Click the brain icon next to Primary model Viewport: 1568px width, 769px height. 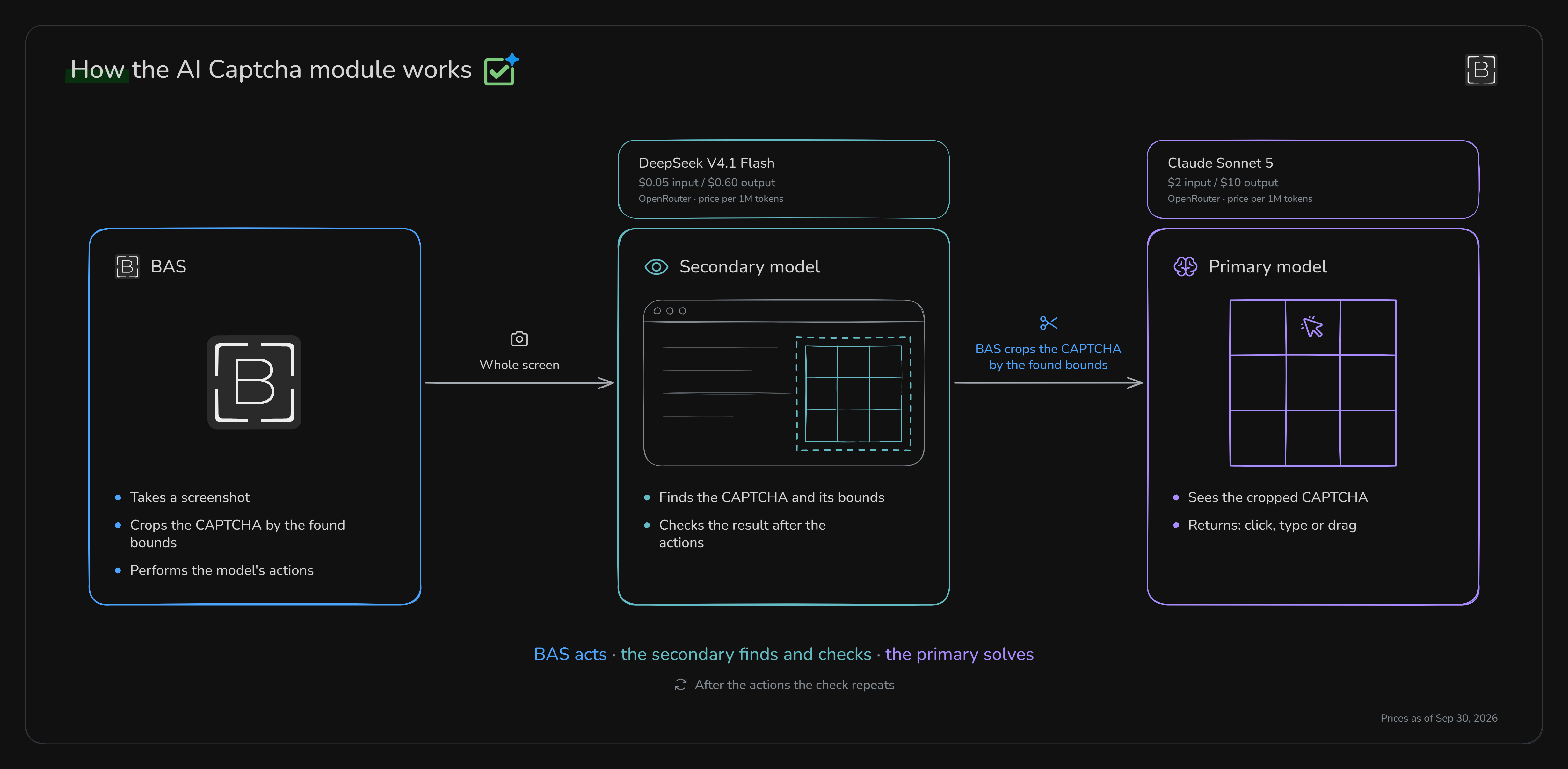point(1185,267)
